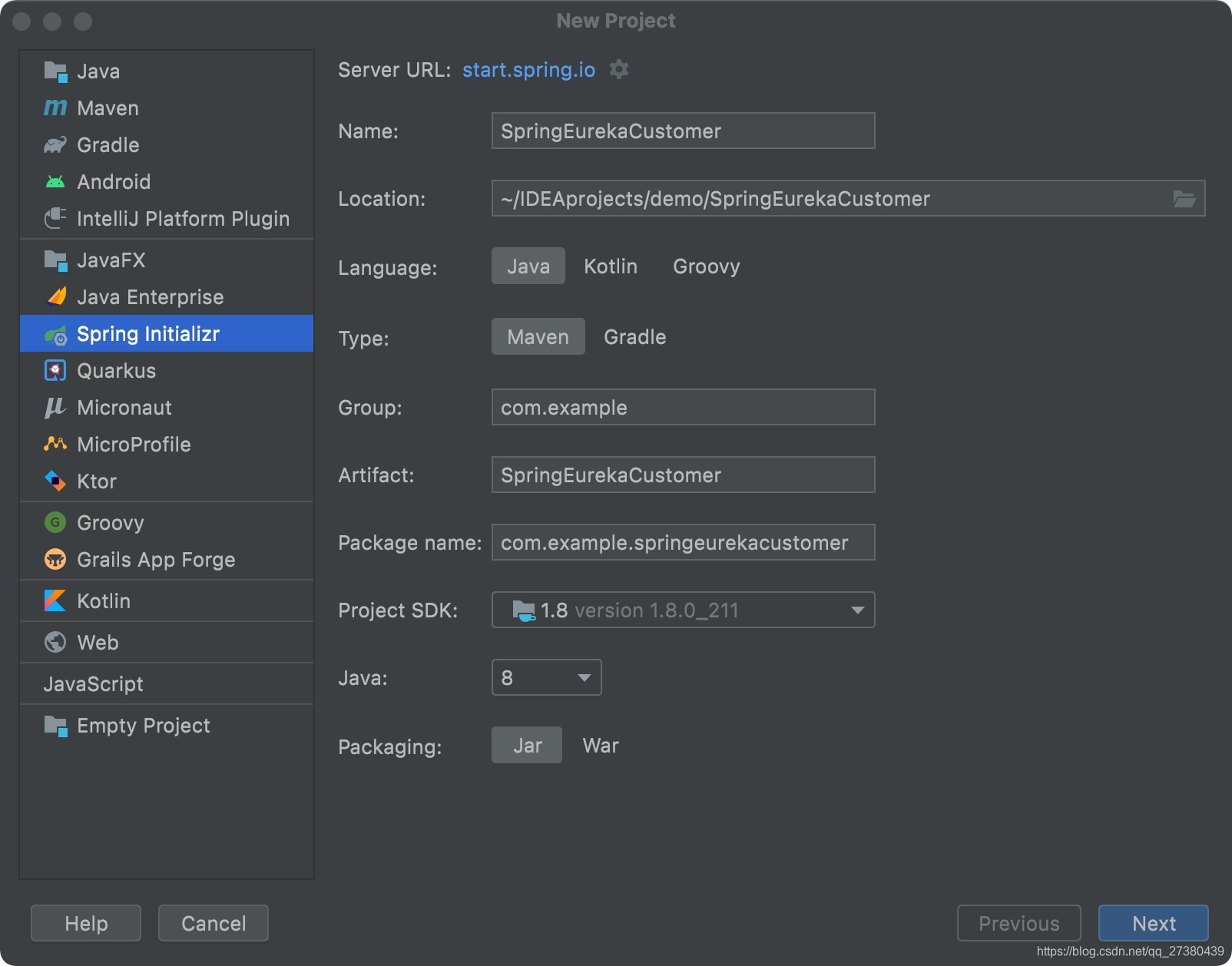
Task: Open the Java version dropdown
Action: pos(546,678)
